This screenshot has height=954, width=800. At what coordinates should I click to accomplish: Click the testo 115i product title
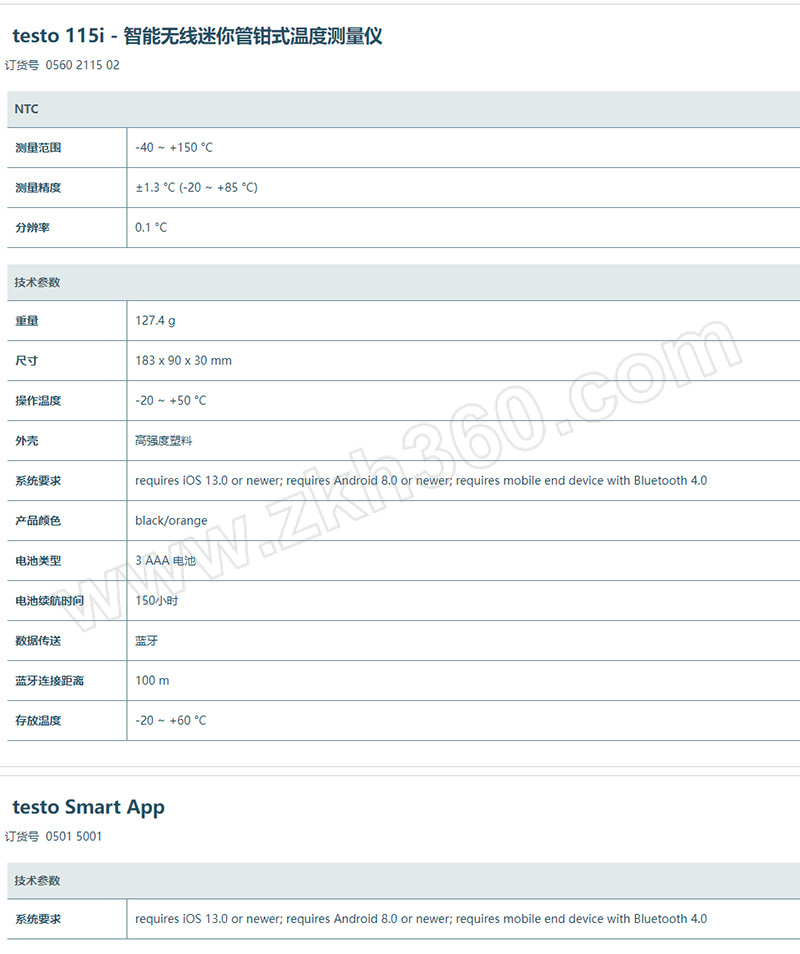pos(197,36)
